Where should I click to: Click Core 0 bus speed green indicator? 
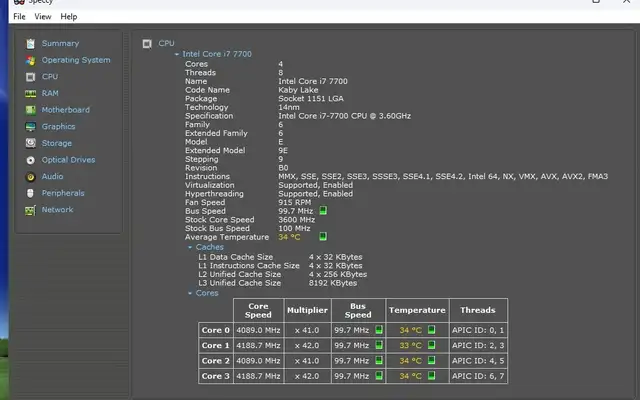tap(379, 330)
